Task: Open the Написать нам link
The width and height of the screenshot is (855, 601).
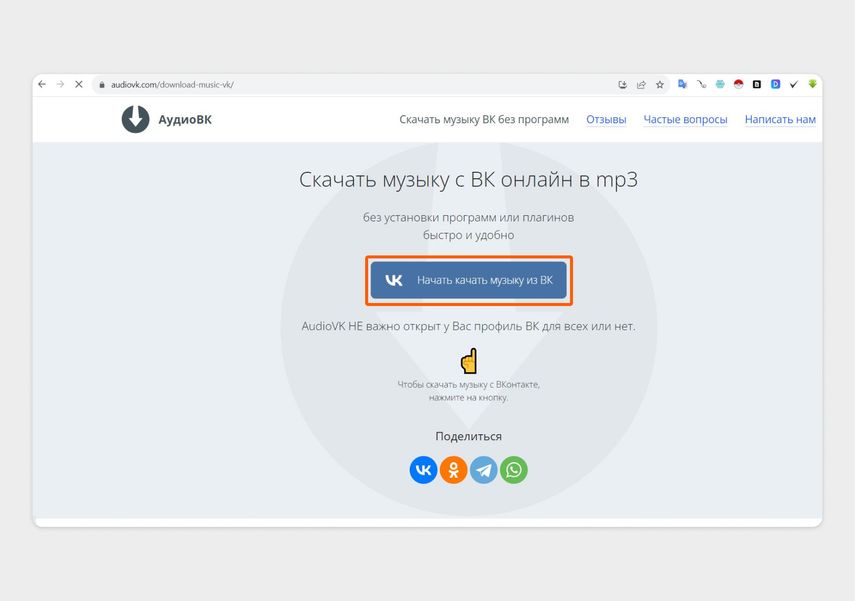Action: tap(780, 119)
